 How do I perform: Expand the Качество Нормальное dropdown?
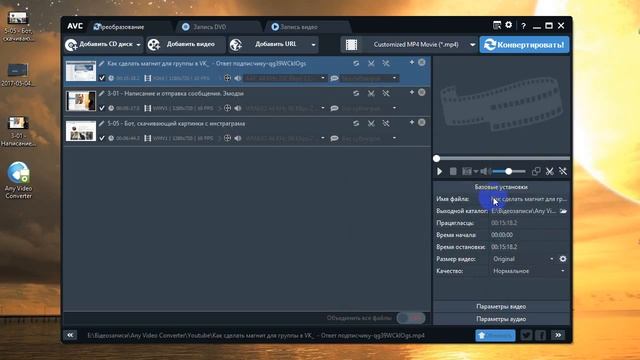[x=563, y=271]
